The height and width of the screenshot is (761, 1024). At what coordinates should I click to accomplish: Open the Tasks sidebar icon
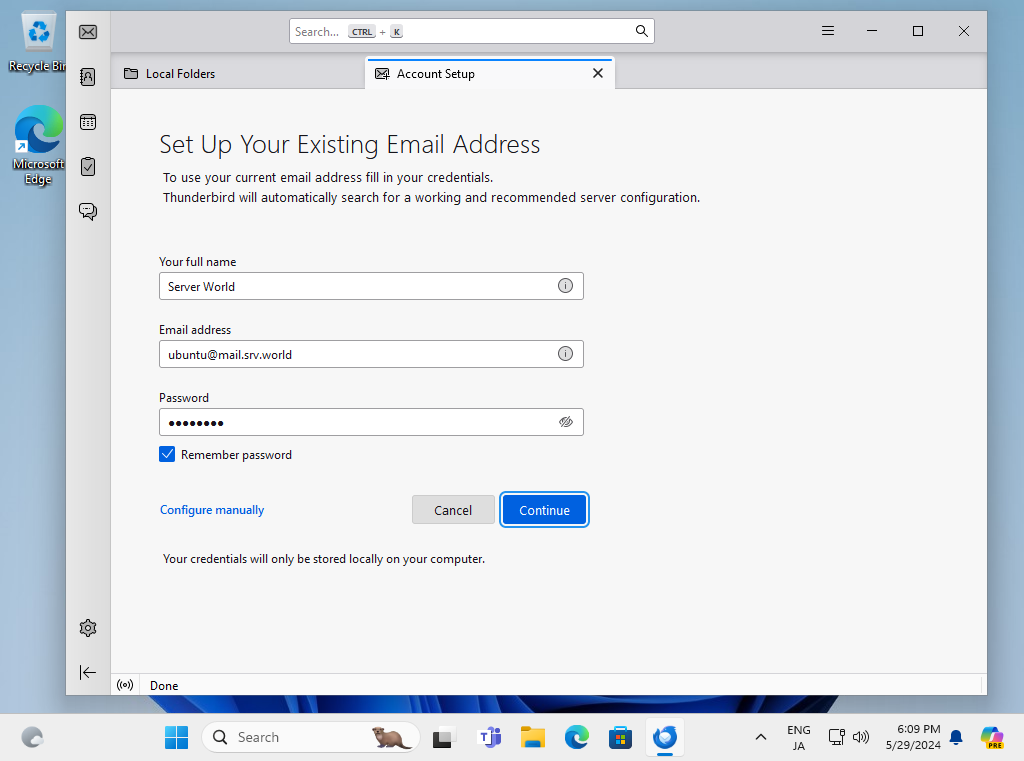pos(88,166)
